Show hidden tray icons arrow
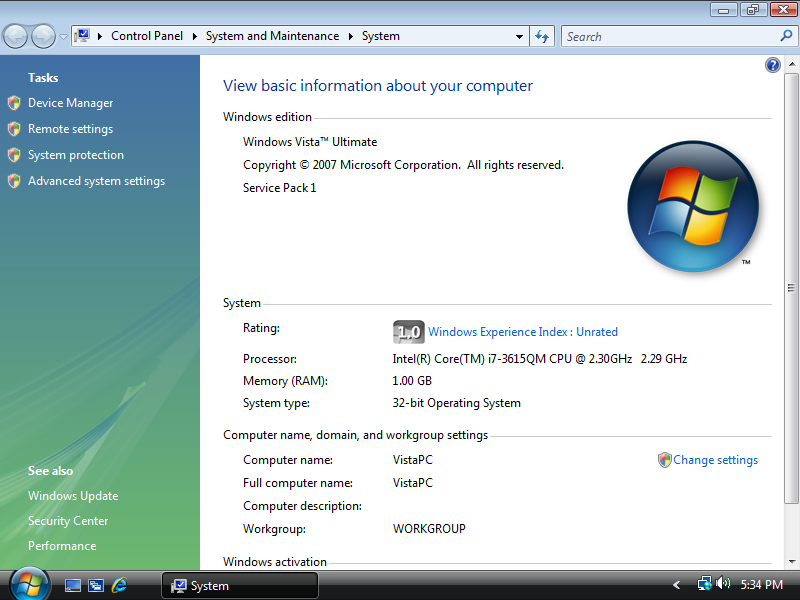800x600 pixels. pyautogui.click(x=677, y=585)
